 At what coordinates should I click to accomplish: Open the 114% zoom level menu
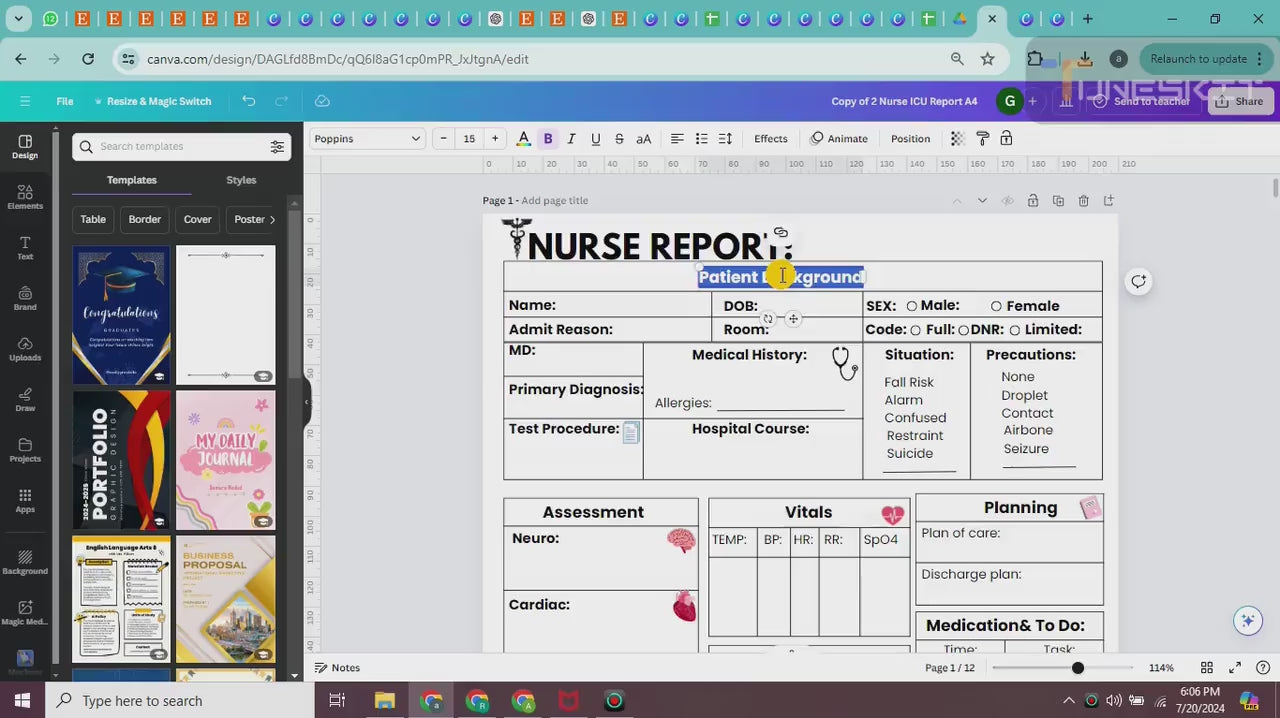pos(1161,668)
